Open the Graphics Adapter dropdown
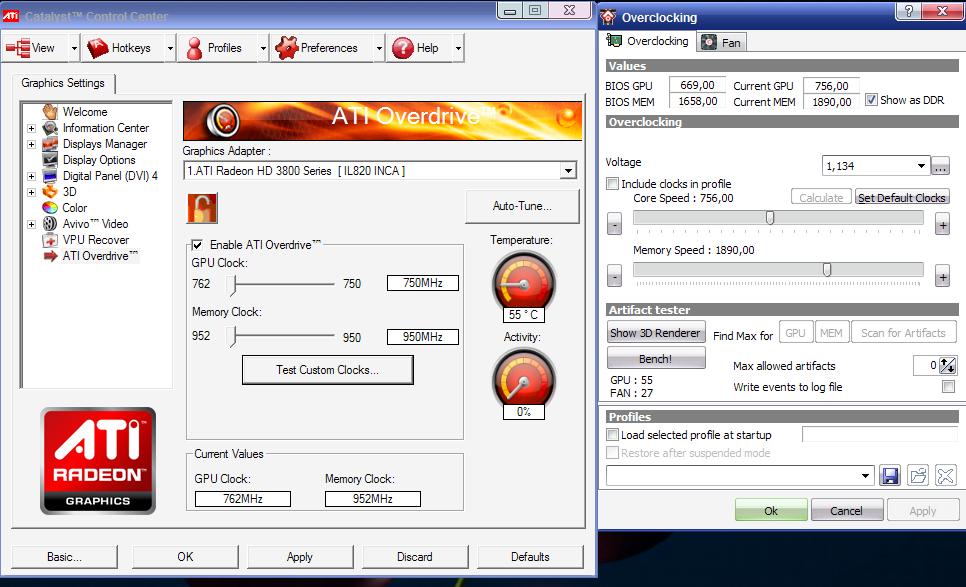 [568, 171]
